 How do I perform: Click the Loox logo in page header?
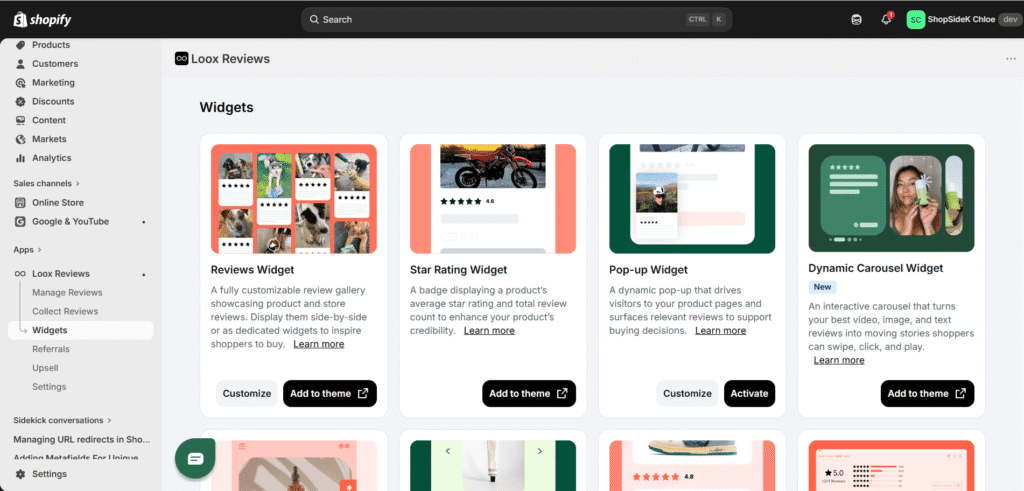tap(182, 59)
